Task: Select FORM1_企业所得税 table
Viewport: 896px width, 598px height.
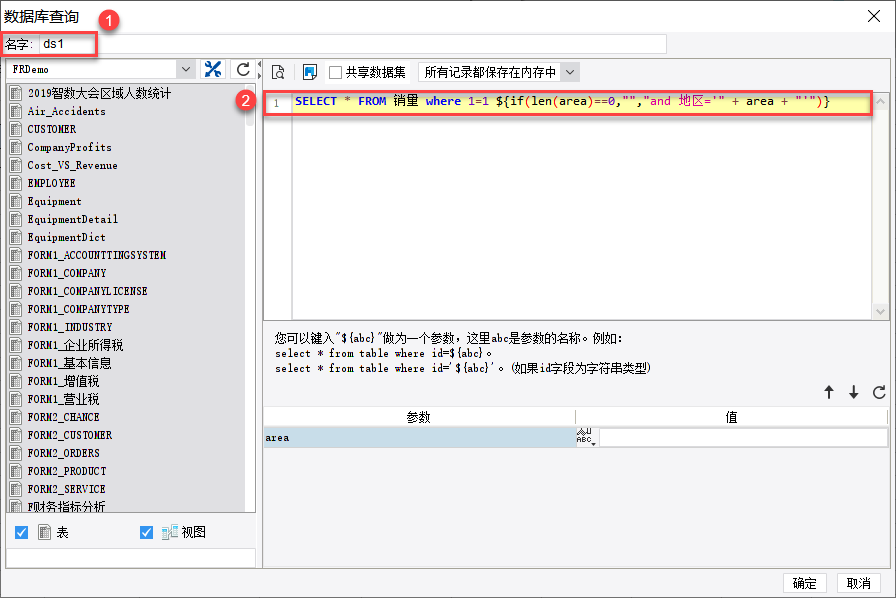Action: (75, 345)
